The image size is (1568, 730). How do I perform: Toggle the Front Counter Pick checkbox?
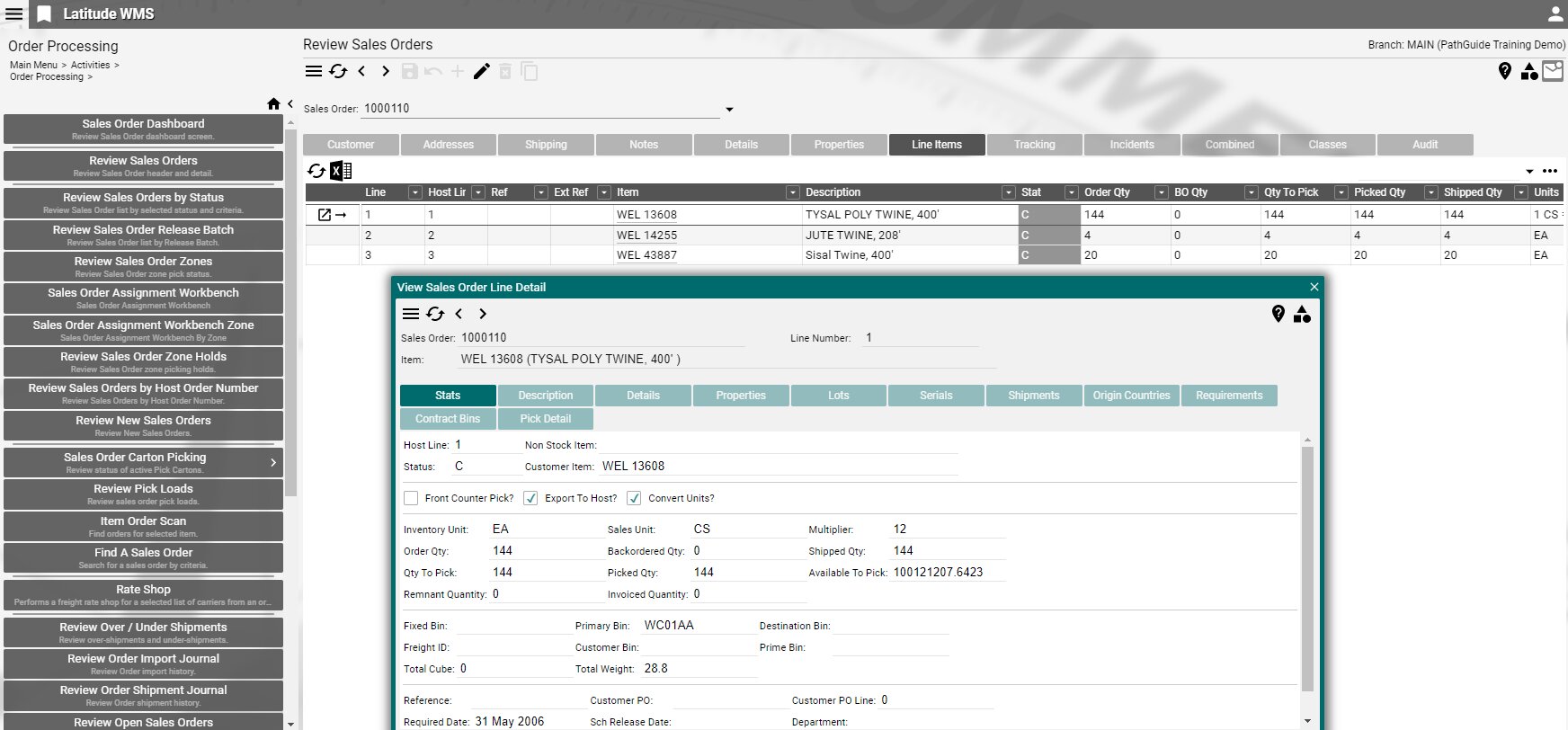point(411,498)
